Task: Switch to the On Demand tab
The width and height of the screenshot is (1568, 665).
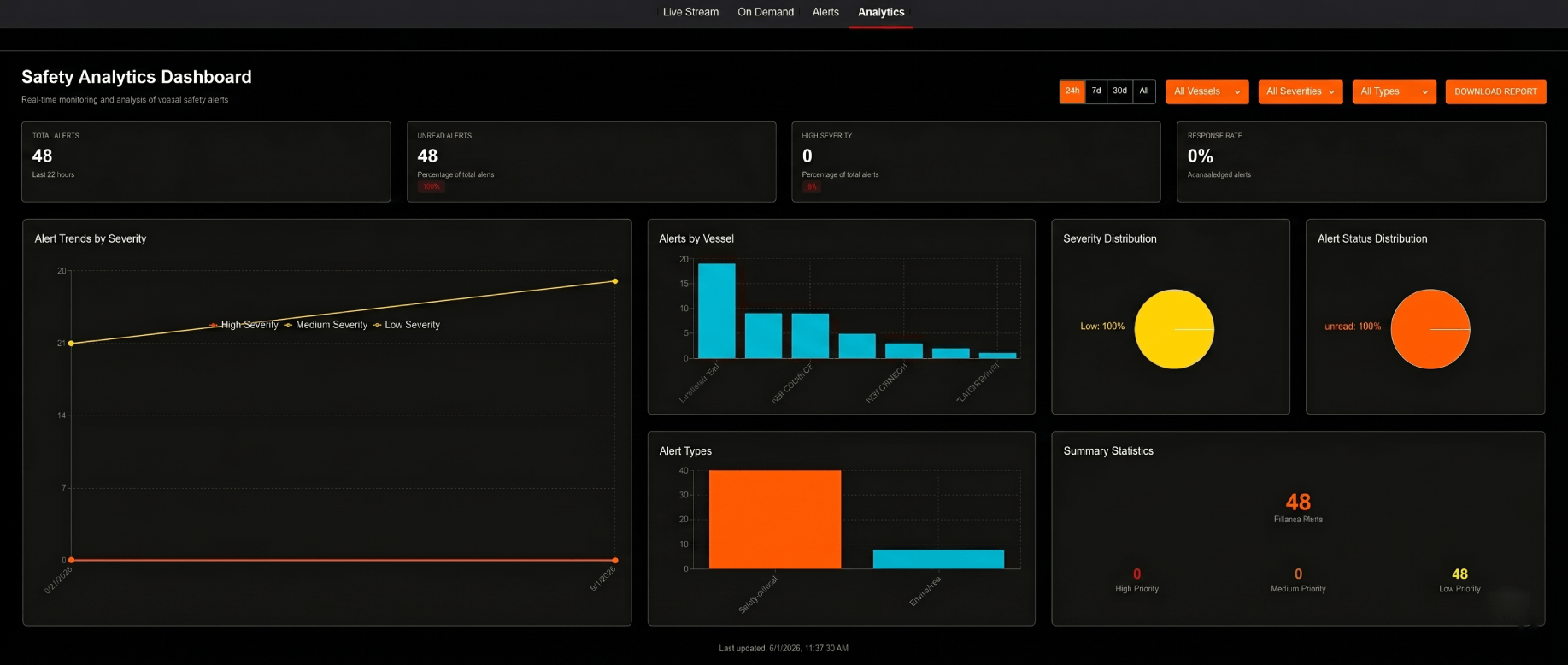Action: click(766, 12)
